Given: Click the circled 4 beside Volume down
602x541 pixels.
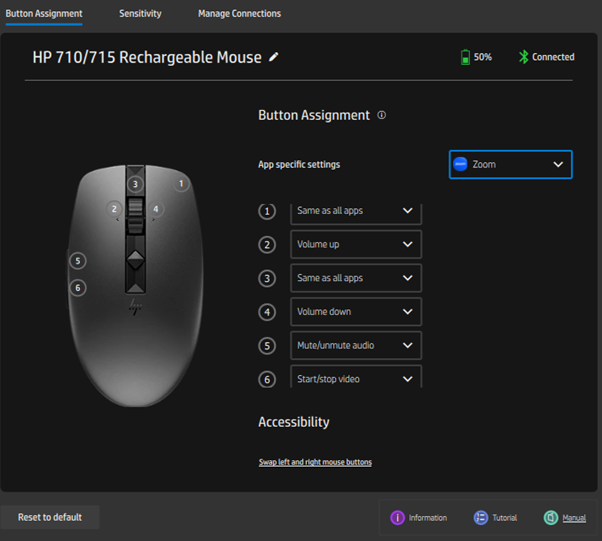Looking at the screenshot, I should [267, 312].
